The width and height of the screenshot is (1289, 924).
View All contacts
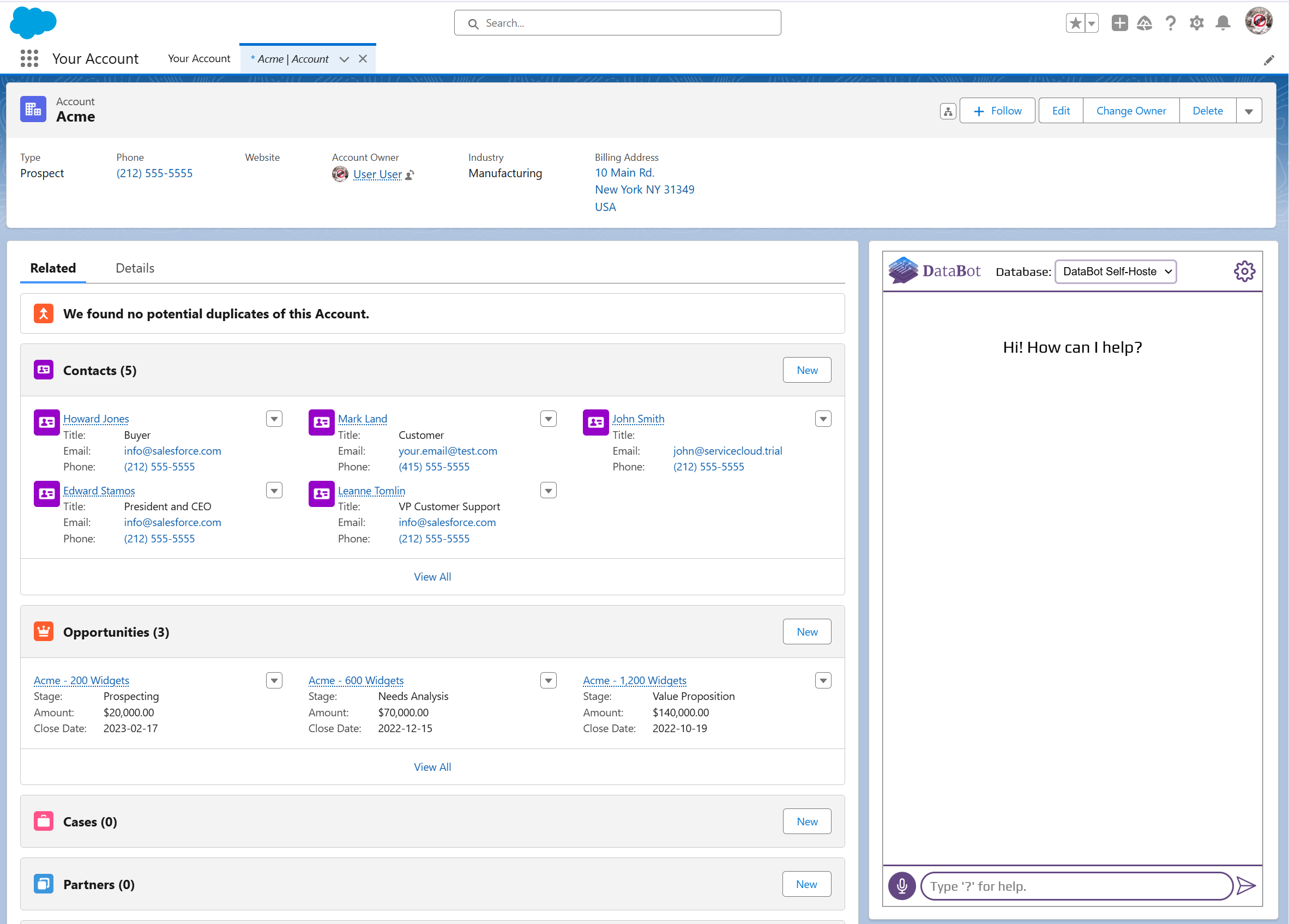coord(432,576)
